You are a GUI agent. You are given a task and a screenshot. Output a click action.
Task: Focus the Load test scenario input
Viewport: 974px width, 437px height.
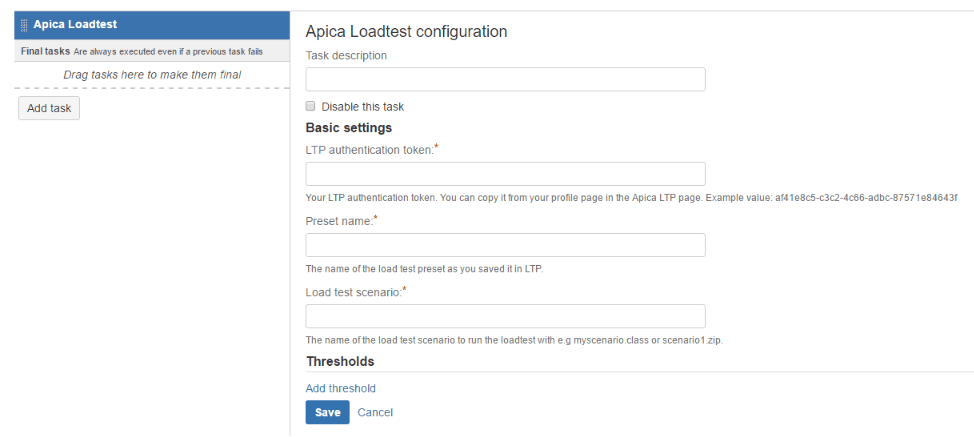(x=505, y=316)
